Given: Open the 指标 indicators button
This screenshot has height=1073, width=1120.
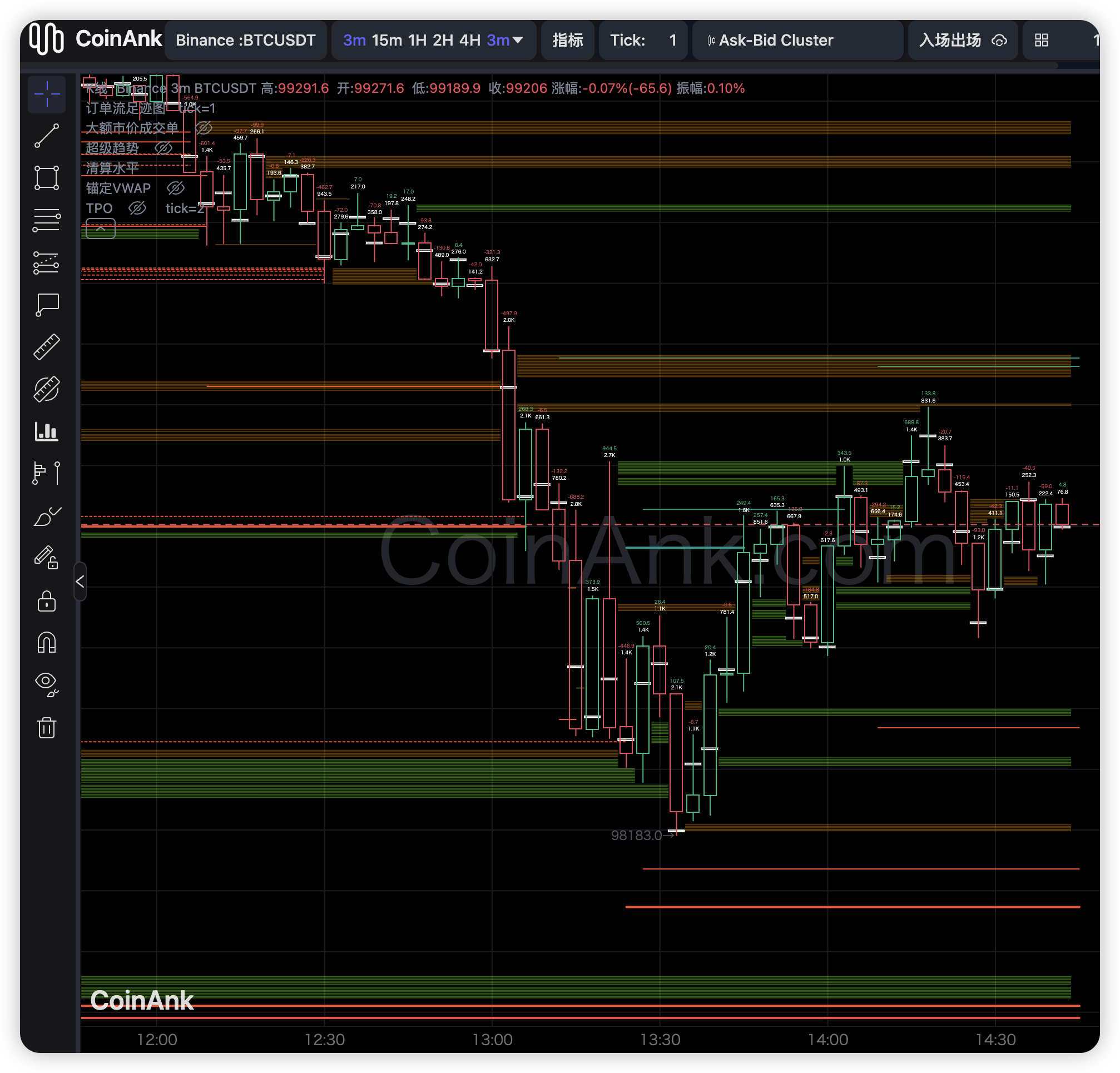Looking at the screenshot, I should (567, 40).
